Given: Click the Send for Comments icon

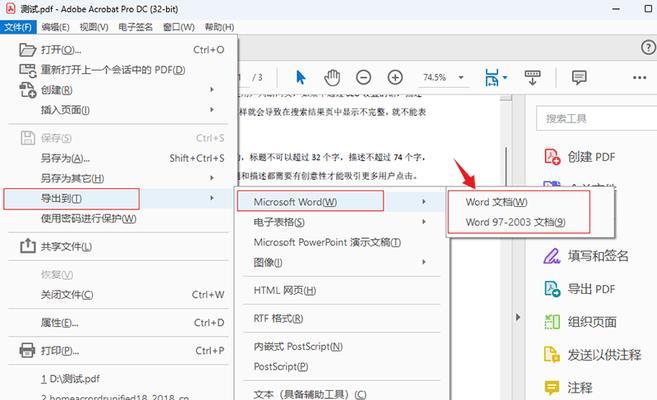Looking at the screenshot, I should 552,354.
